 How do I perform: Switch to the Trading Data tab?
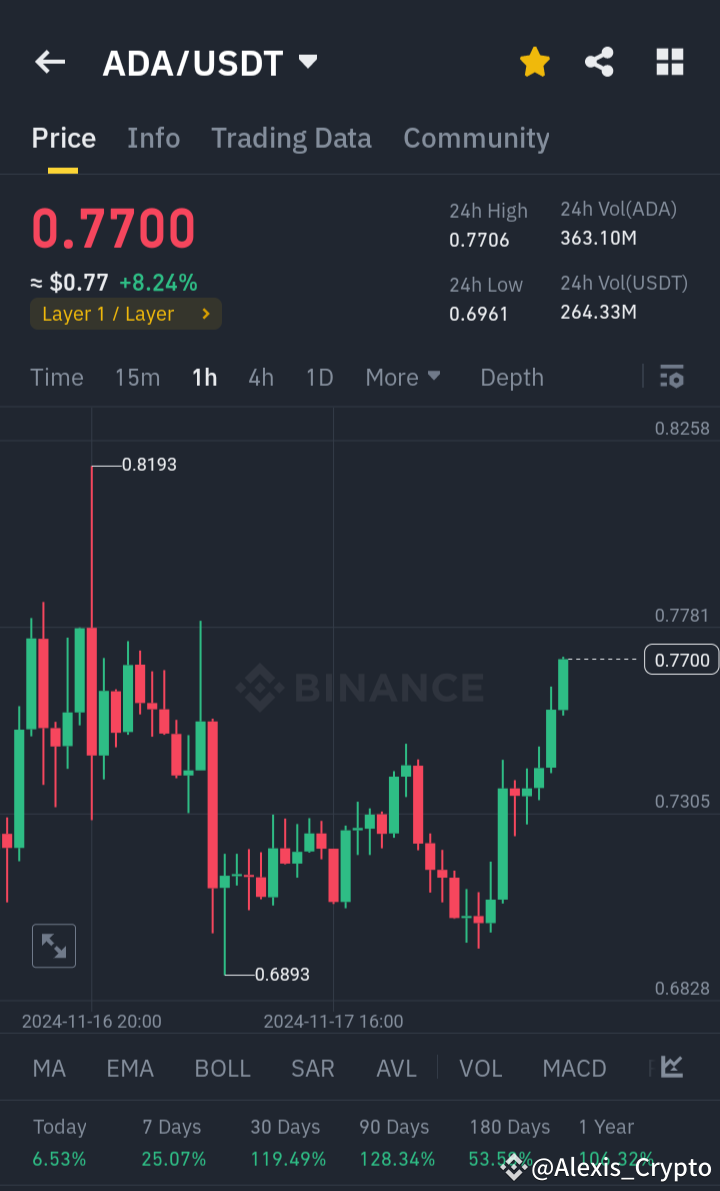291,138
